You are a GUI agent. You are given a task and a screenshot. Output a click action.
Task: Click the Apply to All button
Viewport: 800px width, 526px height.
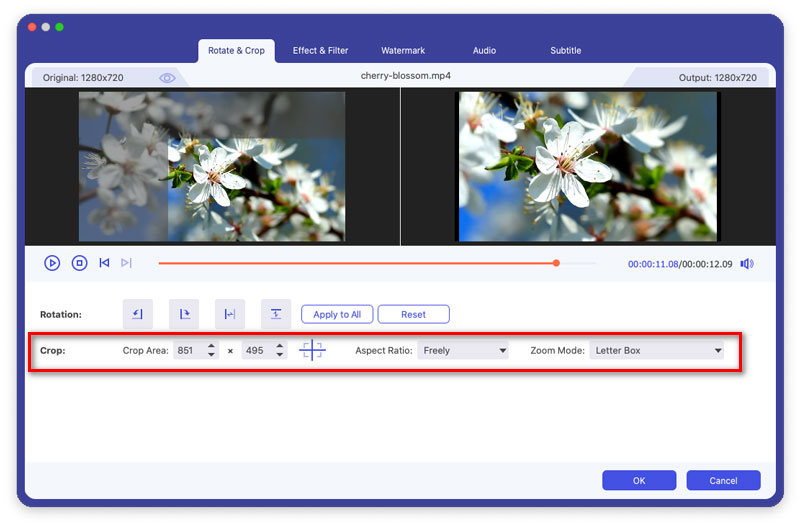point(337,314)
